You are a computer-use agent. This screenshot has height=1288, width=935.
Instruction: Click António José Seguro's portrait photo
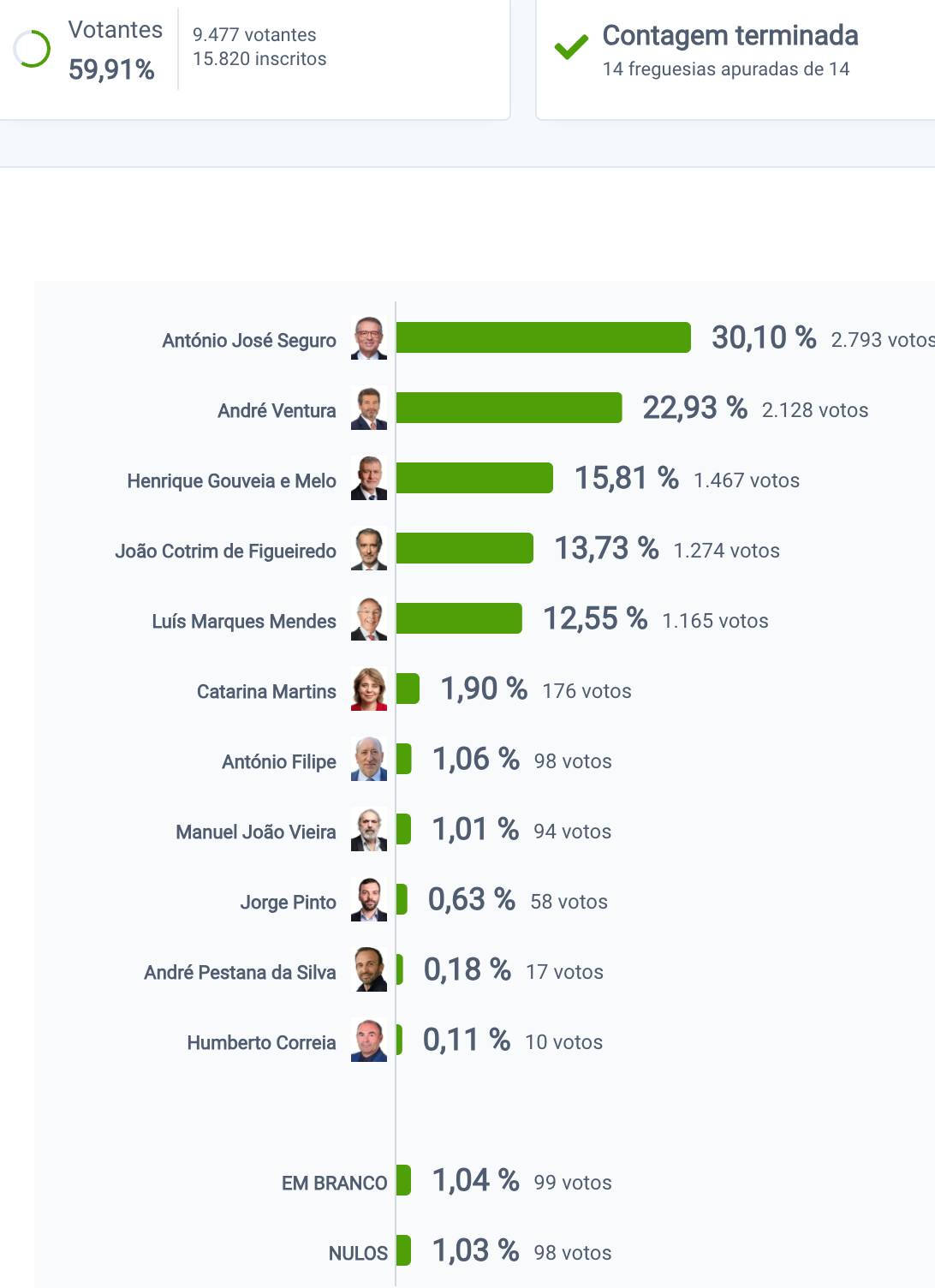coord(369,338)
